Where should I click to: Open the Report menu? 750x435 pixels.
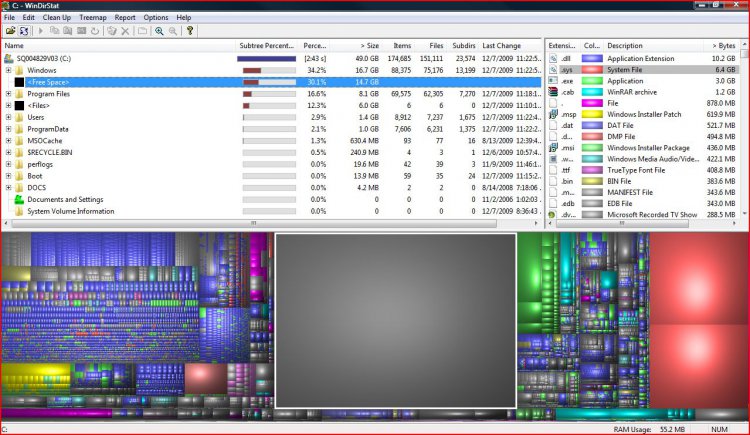coord(125,17)
